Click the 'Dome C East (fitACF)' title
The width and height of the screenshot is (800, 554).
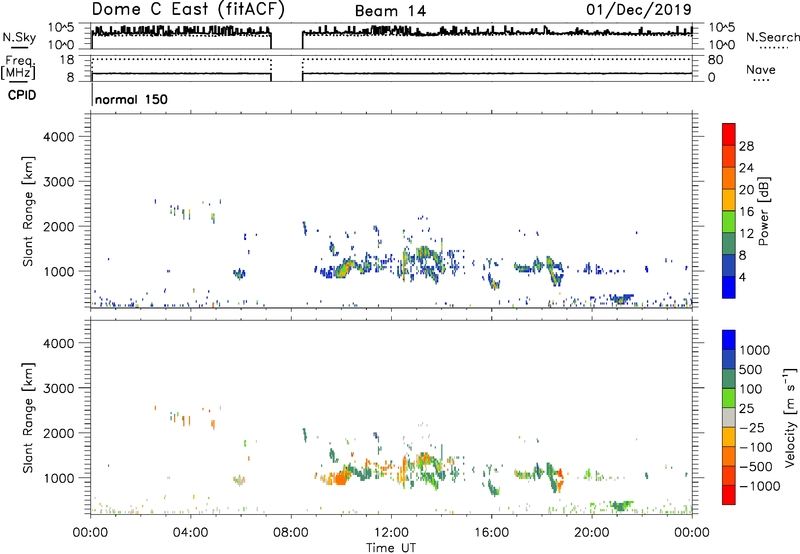click(188, 10)
